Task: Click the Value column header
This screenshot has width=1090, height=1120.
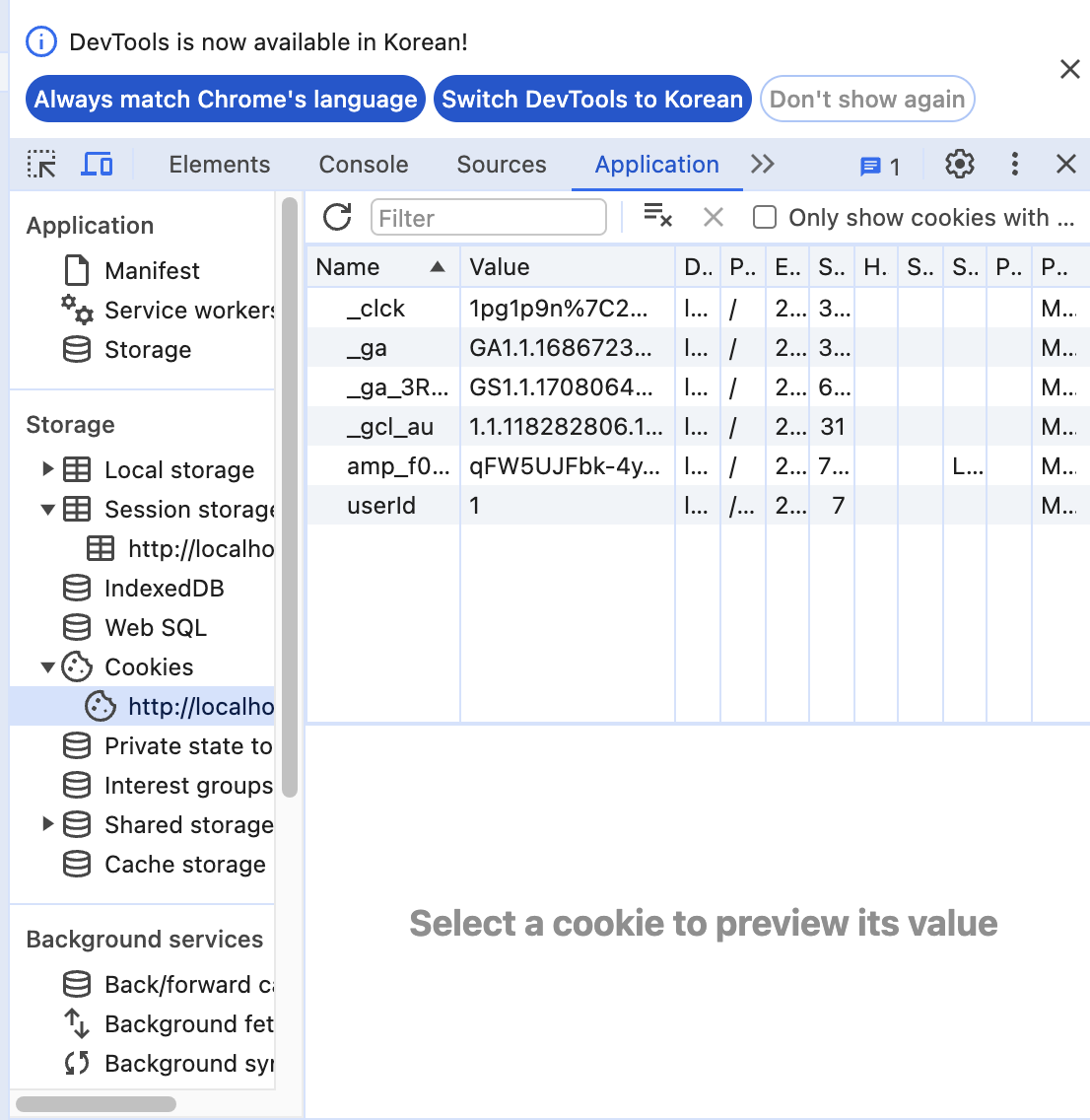Action: (x=568, y=266)
